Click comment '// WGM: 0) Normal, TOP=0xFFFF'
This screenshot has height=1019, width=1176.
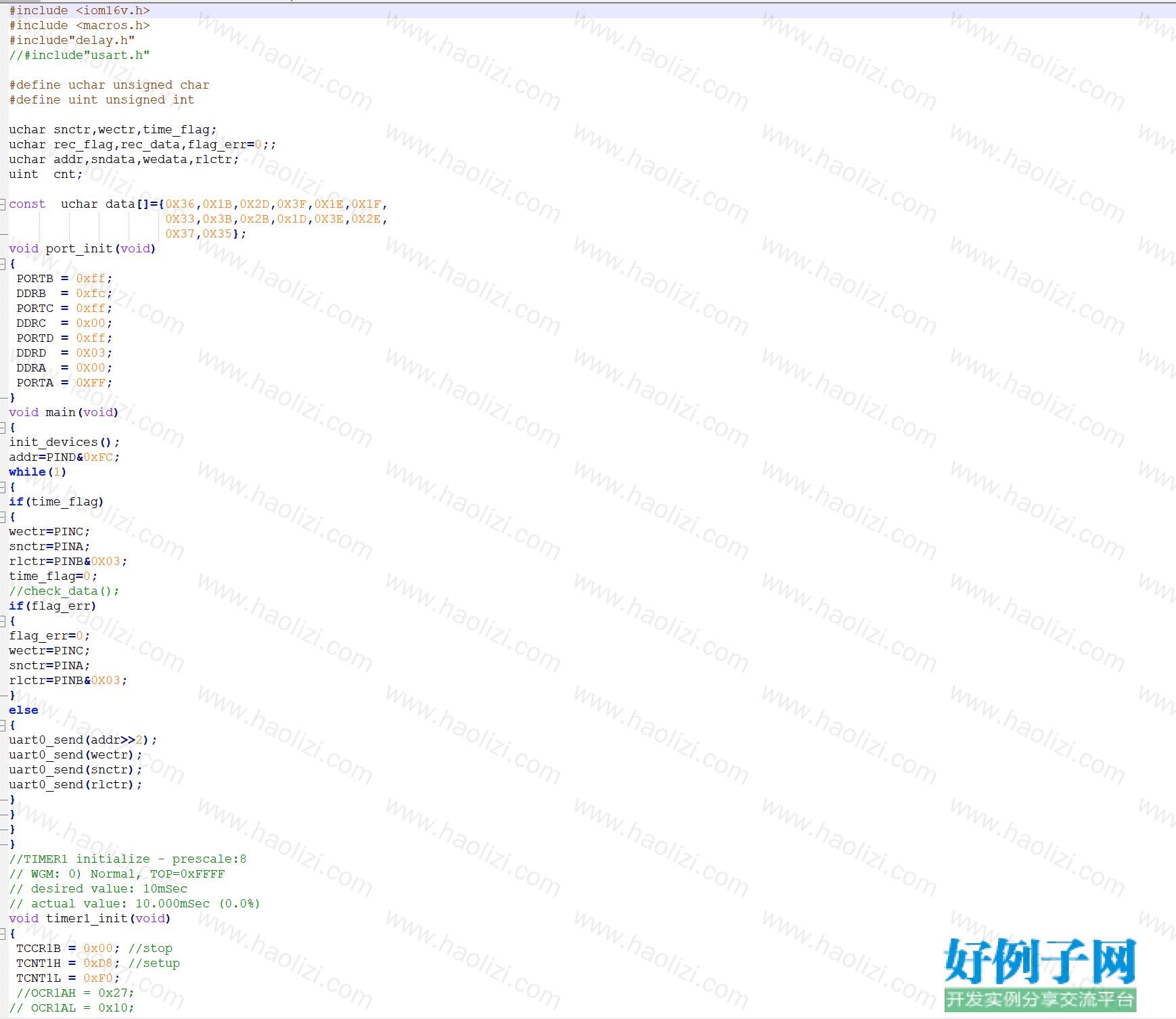[x=117, y=874]
